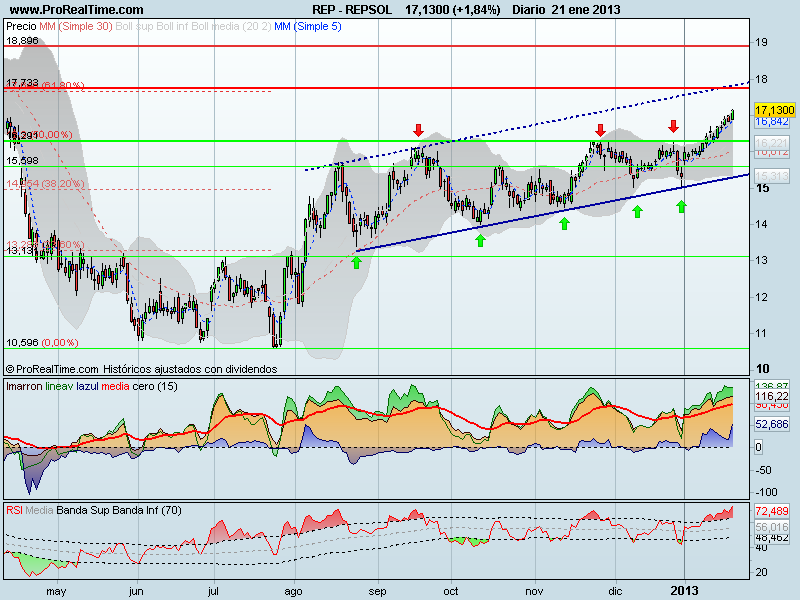The image size is (800, 600).
Task: Select the Boll sup legend entry
Action: (x=134, y=26)
